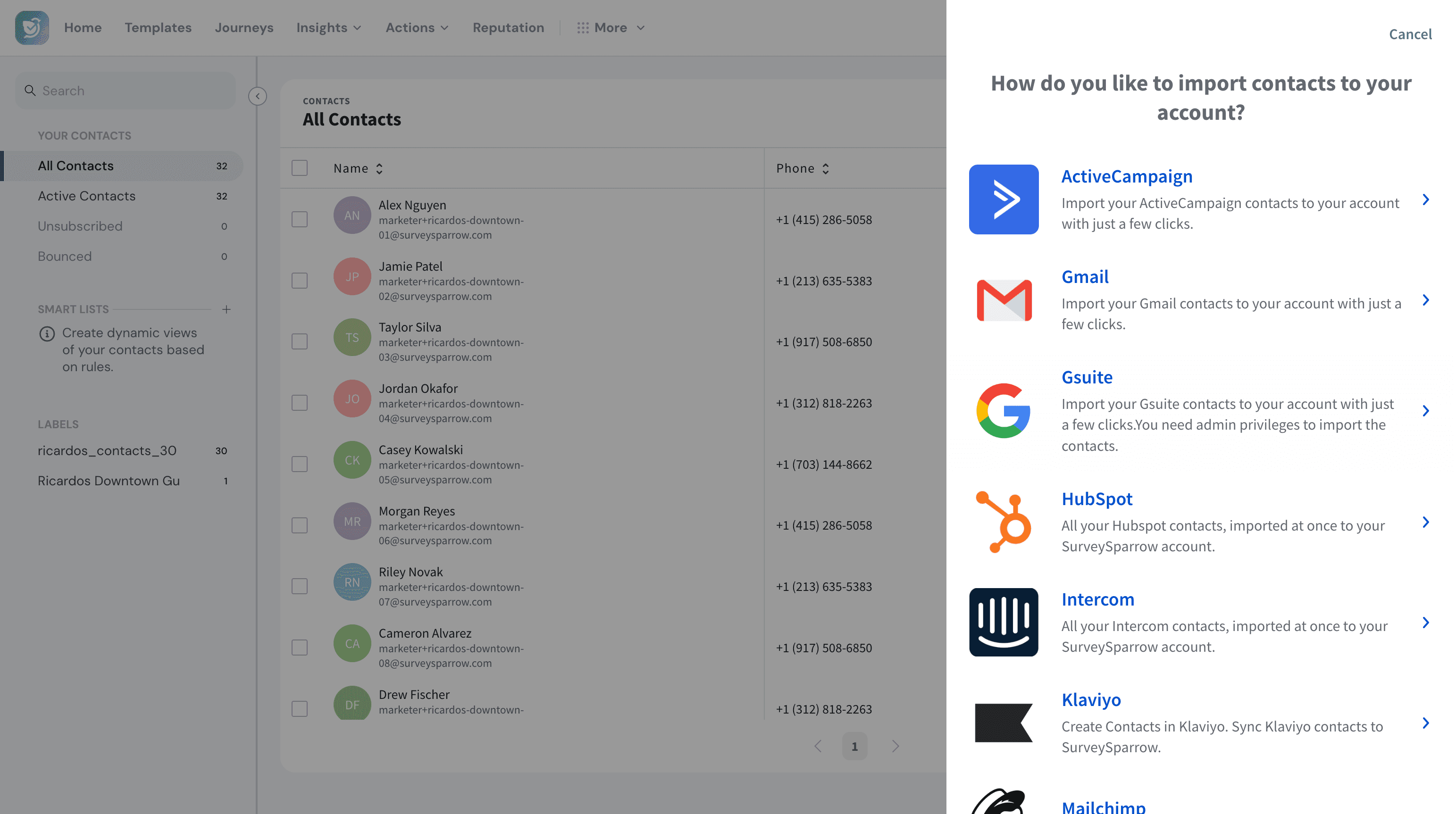Screen dimensions: 1456x814
Task: Open the Templates tab
Action: pos(158,27)
